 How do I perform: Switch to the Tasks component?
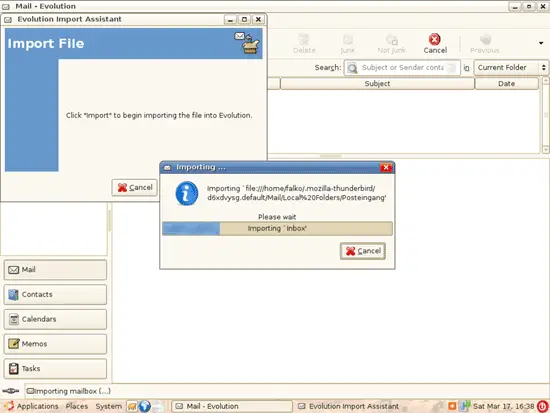coord(55,368)
